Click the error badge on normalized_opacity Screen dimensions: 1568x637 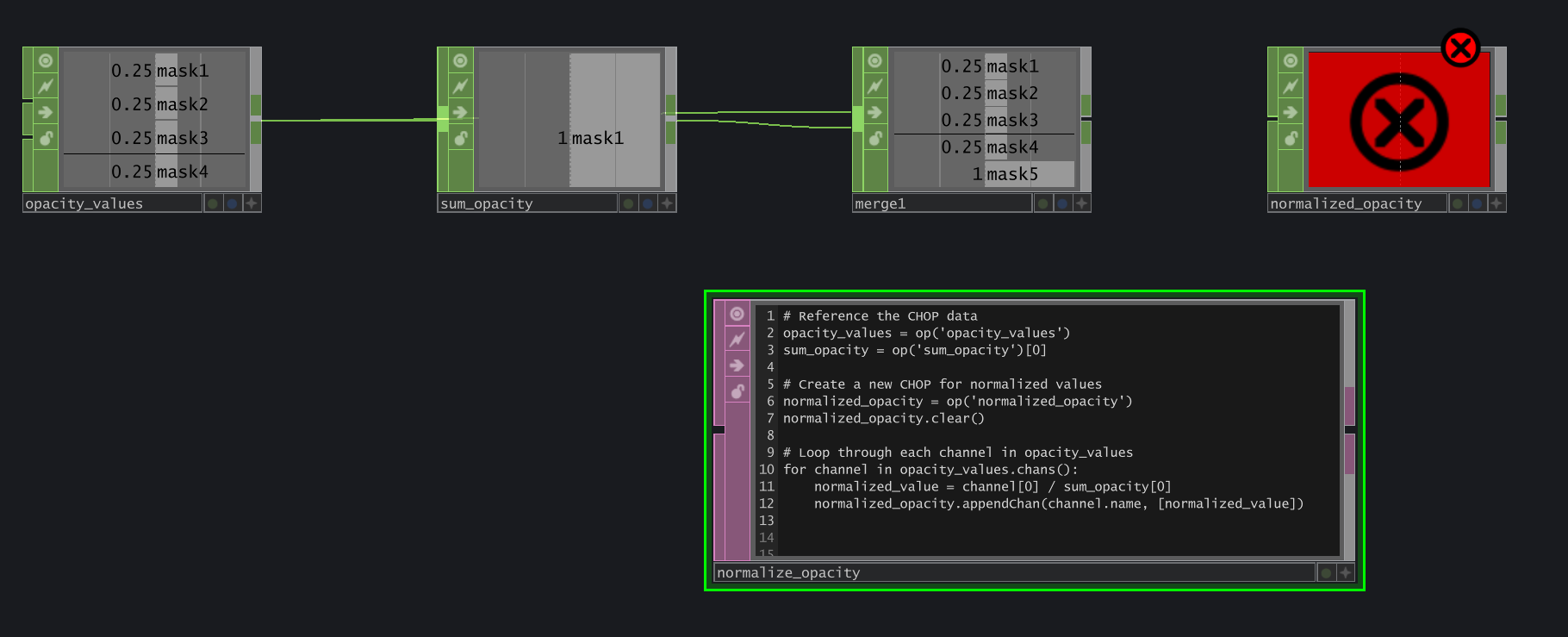(1460, 48)
